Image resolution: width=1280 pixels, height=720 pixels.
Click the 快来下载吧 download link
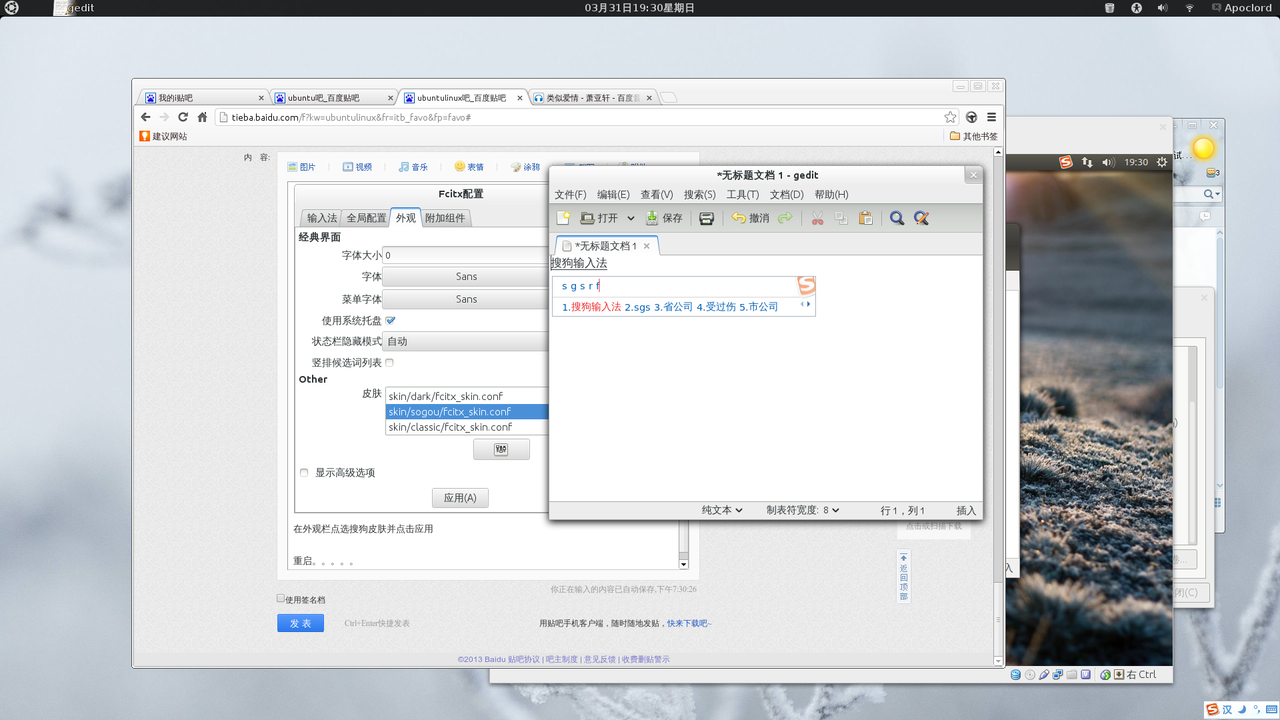pos(690,623)
